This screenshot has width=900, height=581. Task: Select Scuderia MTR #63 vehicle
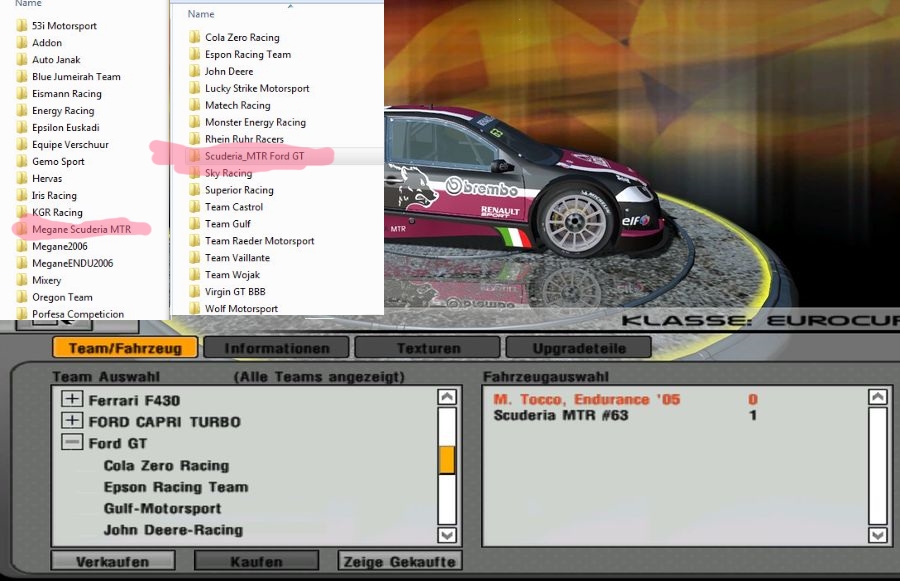pyautogui.click(x=560, y=415)
